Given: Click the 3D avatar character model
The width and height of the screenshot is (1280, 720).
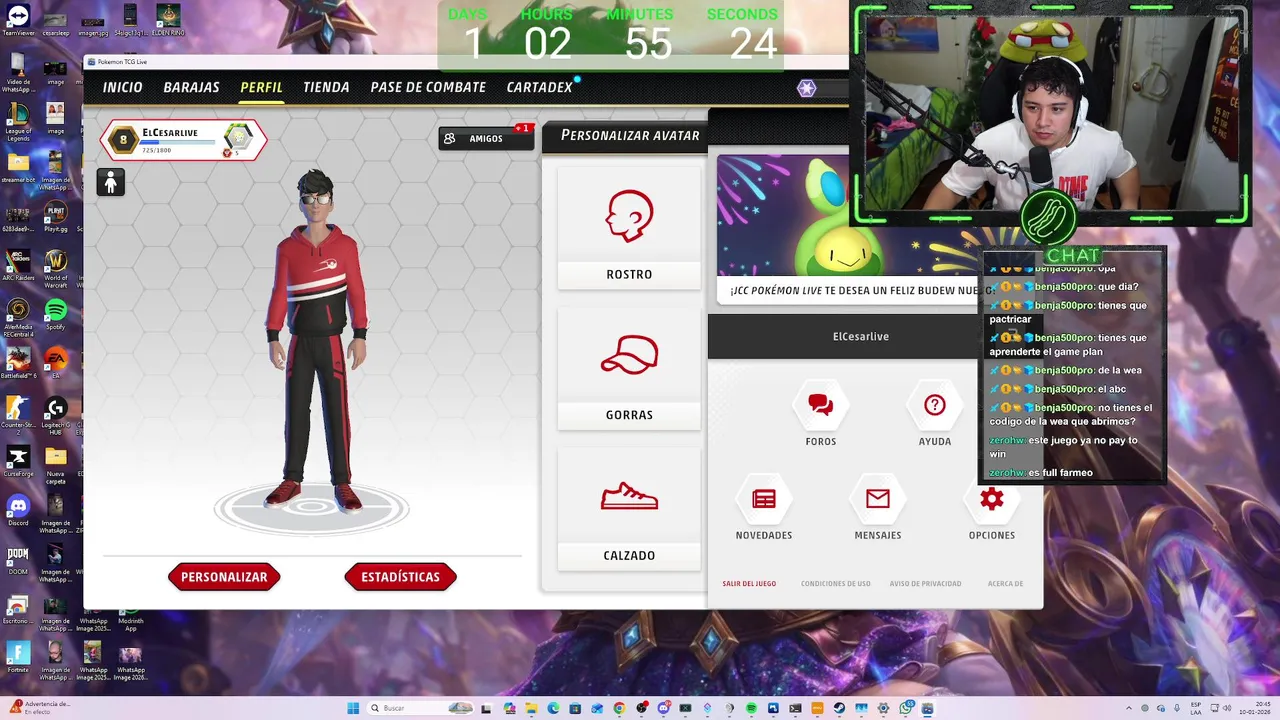Looking at the screenshot, I should pos(317,340).
